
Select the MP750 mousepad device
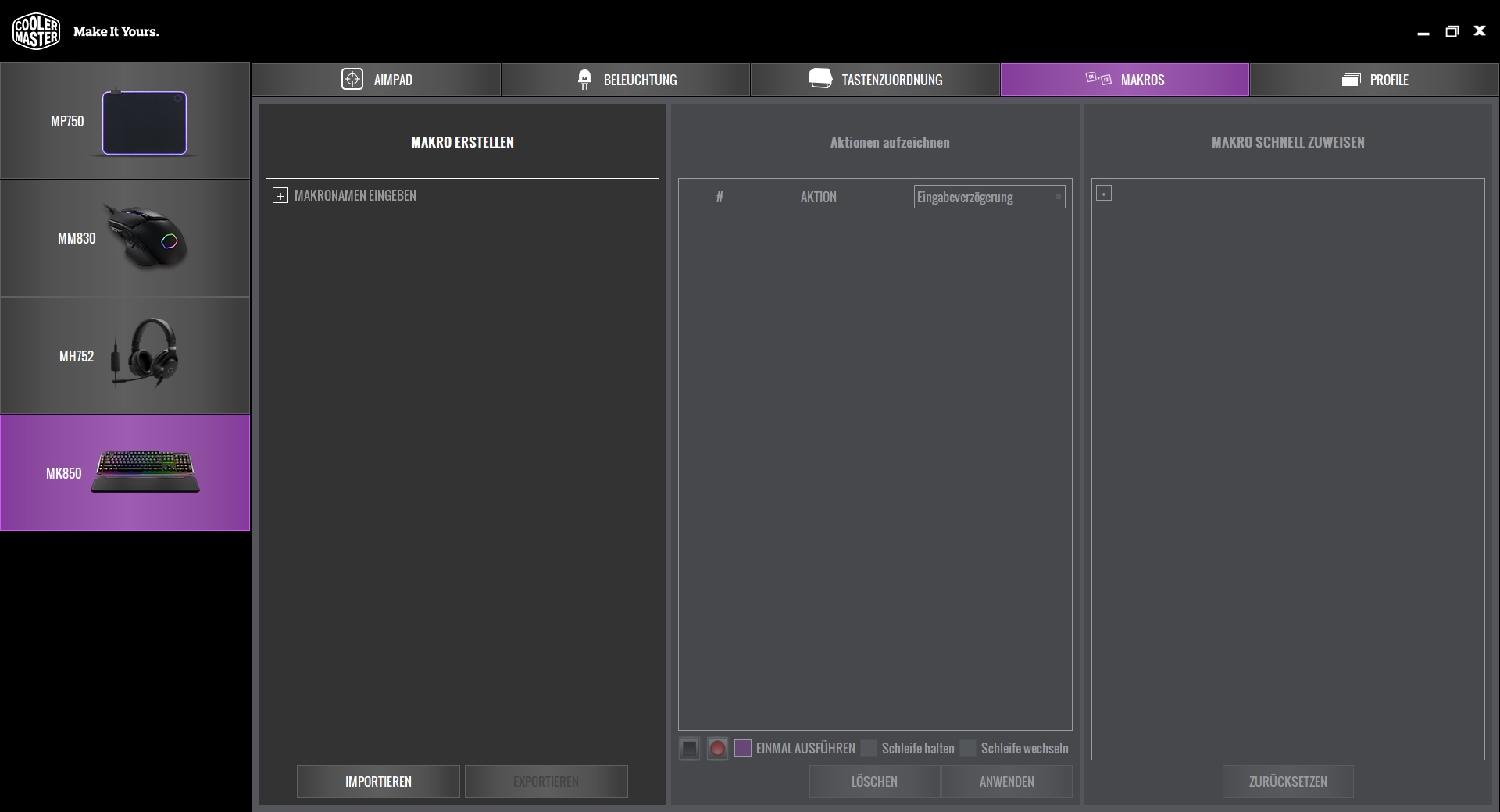(125, 122)
